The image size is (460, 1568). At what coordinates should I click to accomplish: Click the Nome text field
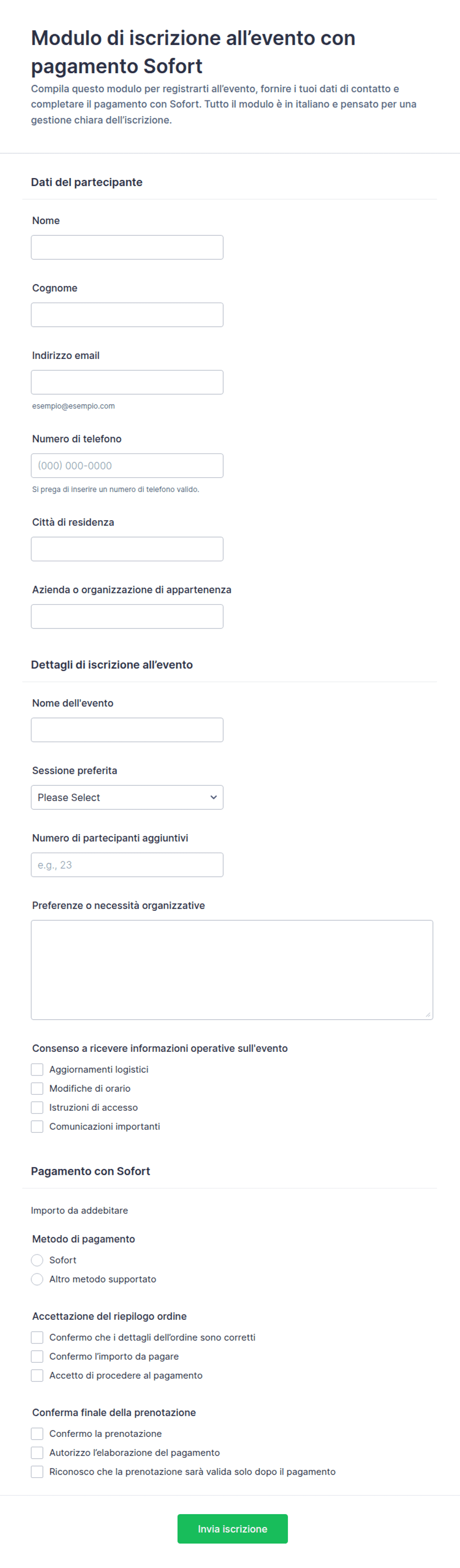click(127, 247)
